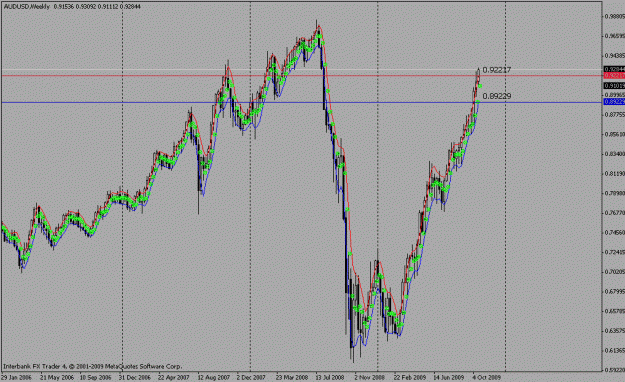Click the 22 Apr 2007 date label
Image resolution: width=625 pixels, height=382 pixels.
click(x=173, y=377)
